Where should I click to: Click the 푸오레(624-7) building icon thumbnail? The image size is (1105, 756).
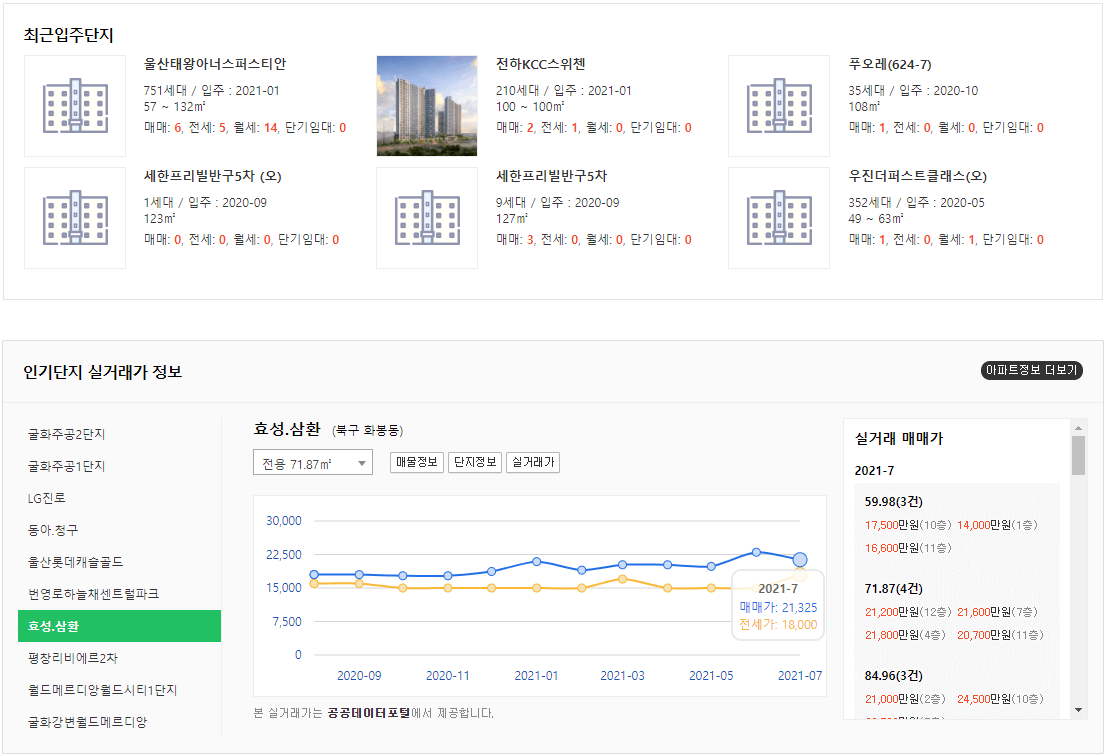pos(779,106)
